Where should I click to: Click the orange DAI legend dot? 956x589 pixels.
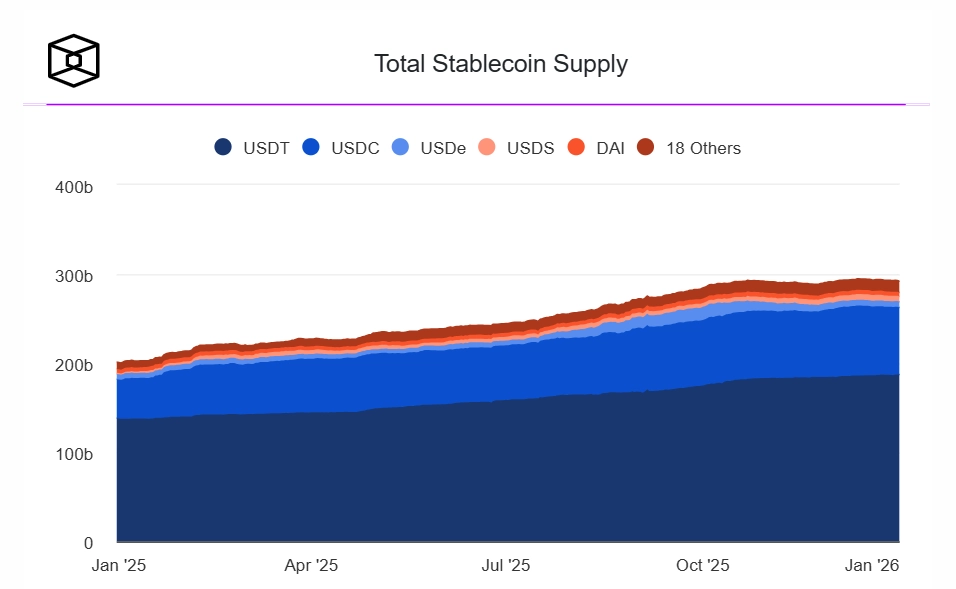point(576,148)
